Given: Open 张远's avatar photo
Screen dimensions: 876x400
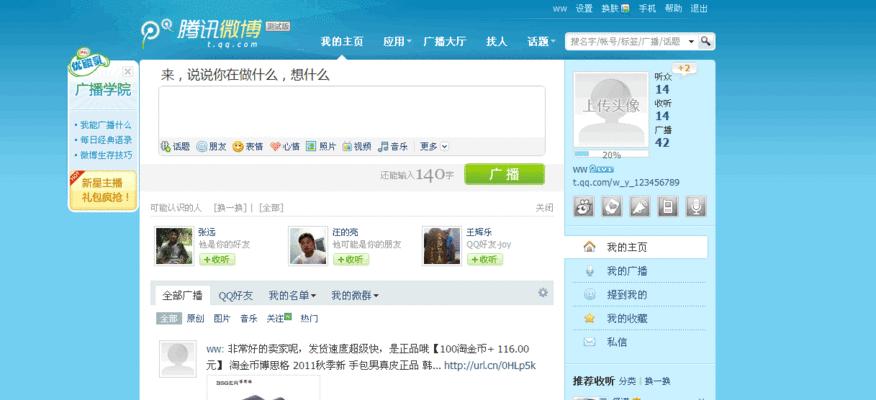Looking at the screenshot, I should [174, 246].
